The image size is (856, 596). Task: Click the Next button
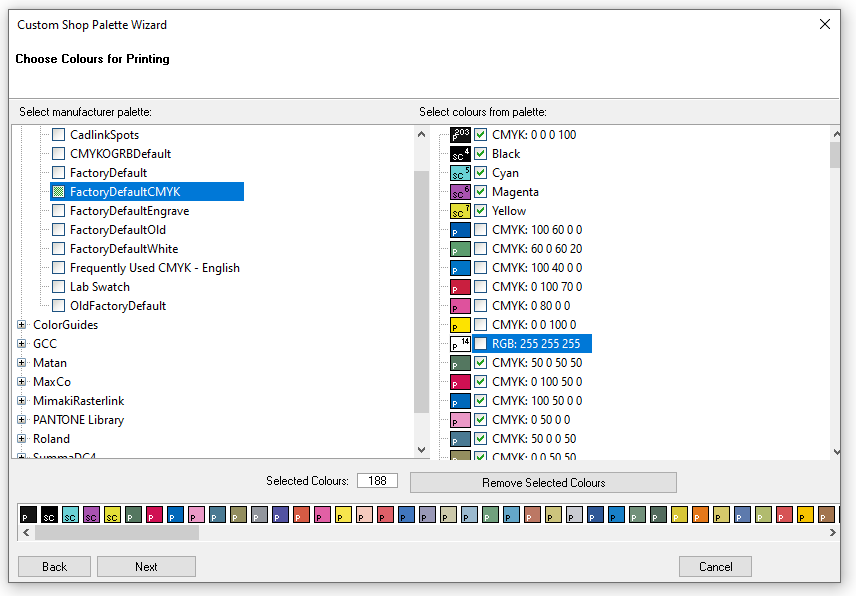[146, 567]
